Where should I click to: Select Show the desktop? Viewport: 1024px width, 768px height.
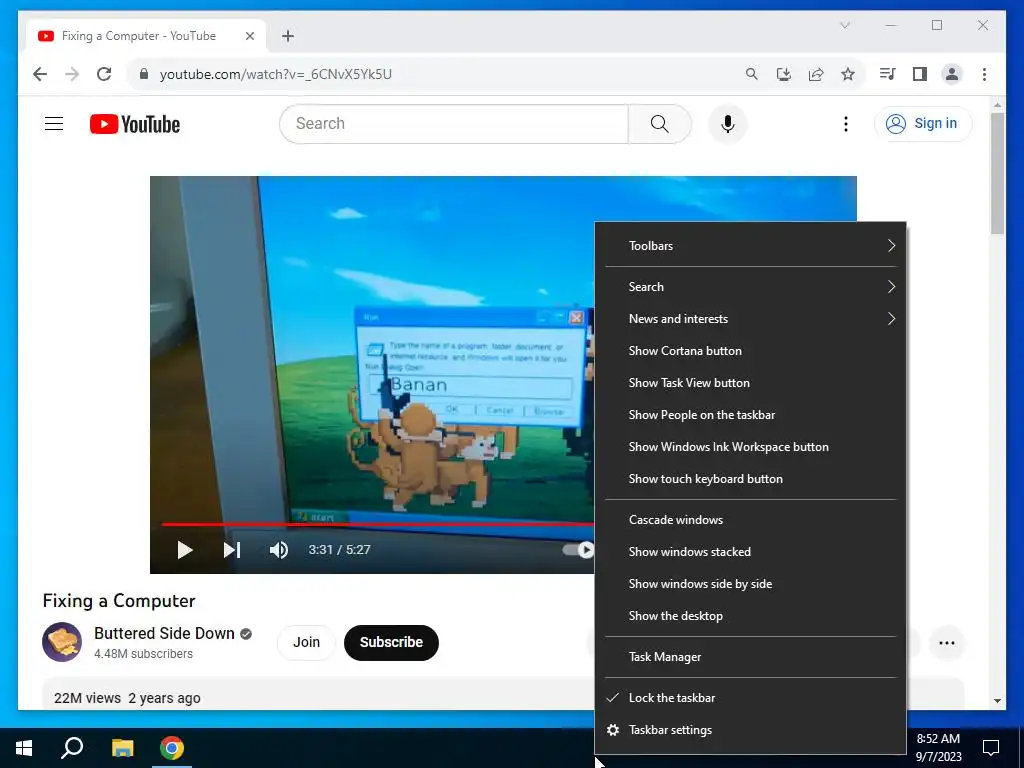750,616
